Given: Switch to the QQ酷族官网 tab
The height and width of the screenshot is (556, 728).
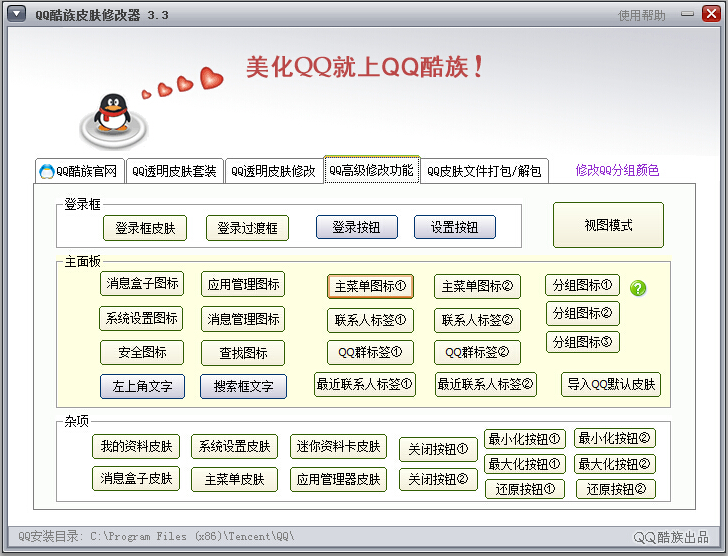Looking at the screenshot, I should (x=80, y=171).
